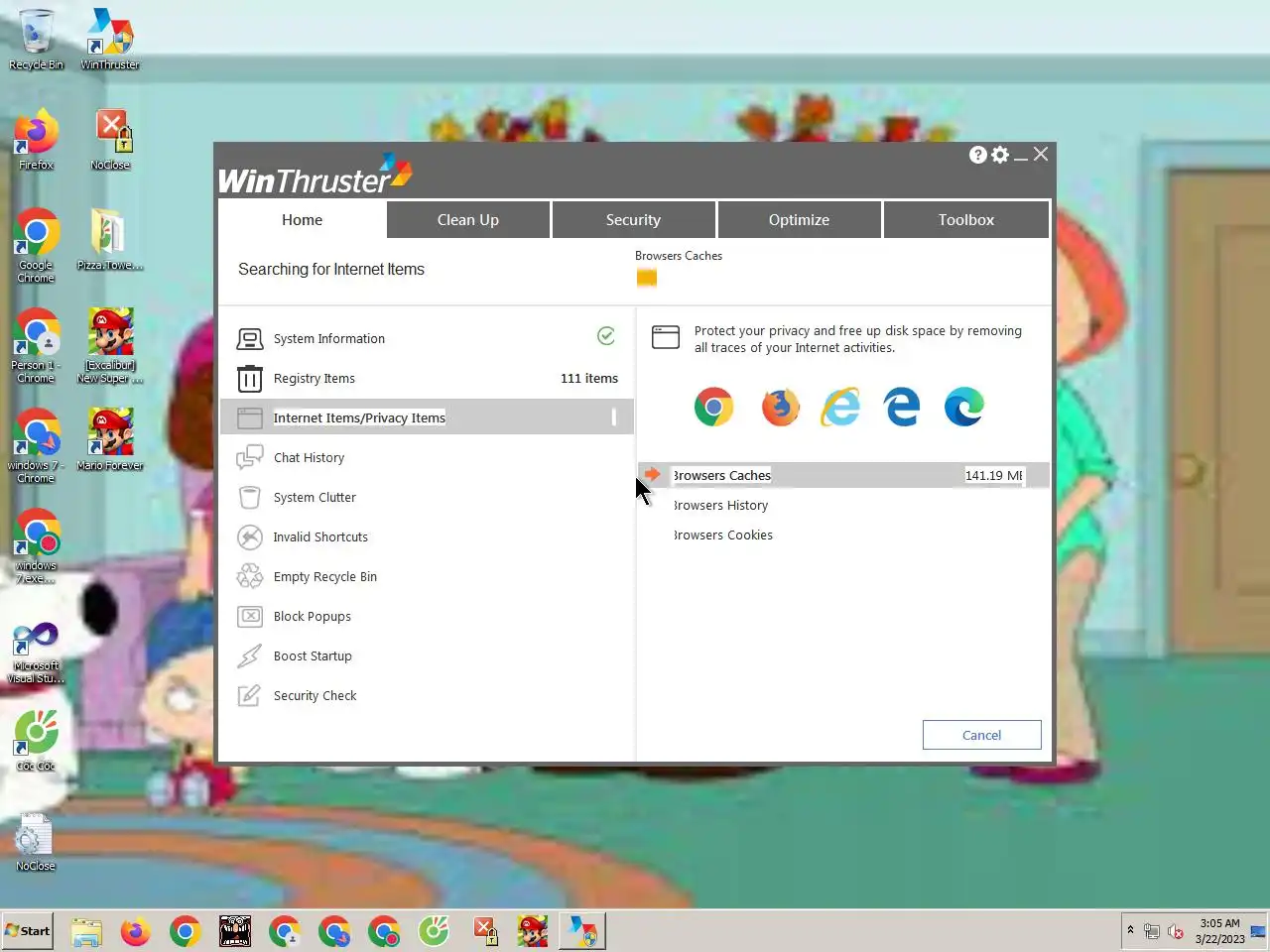Select the Mario Forever desktop icon
The width and height of the screenshot is (1270, 952).
[110, 439]
